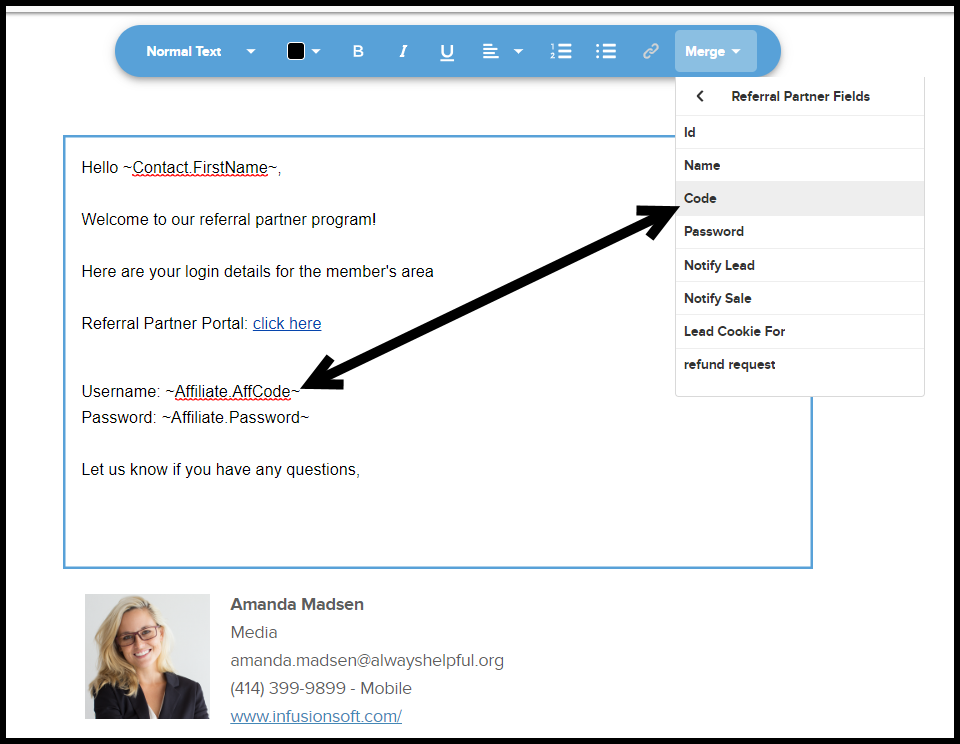Open the Merge dropdown menu
This screenshot has width=960, height=744.
coord(715,51)
